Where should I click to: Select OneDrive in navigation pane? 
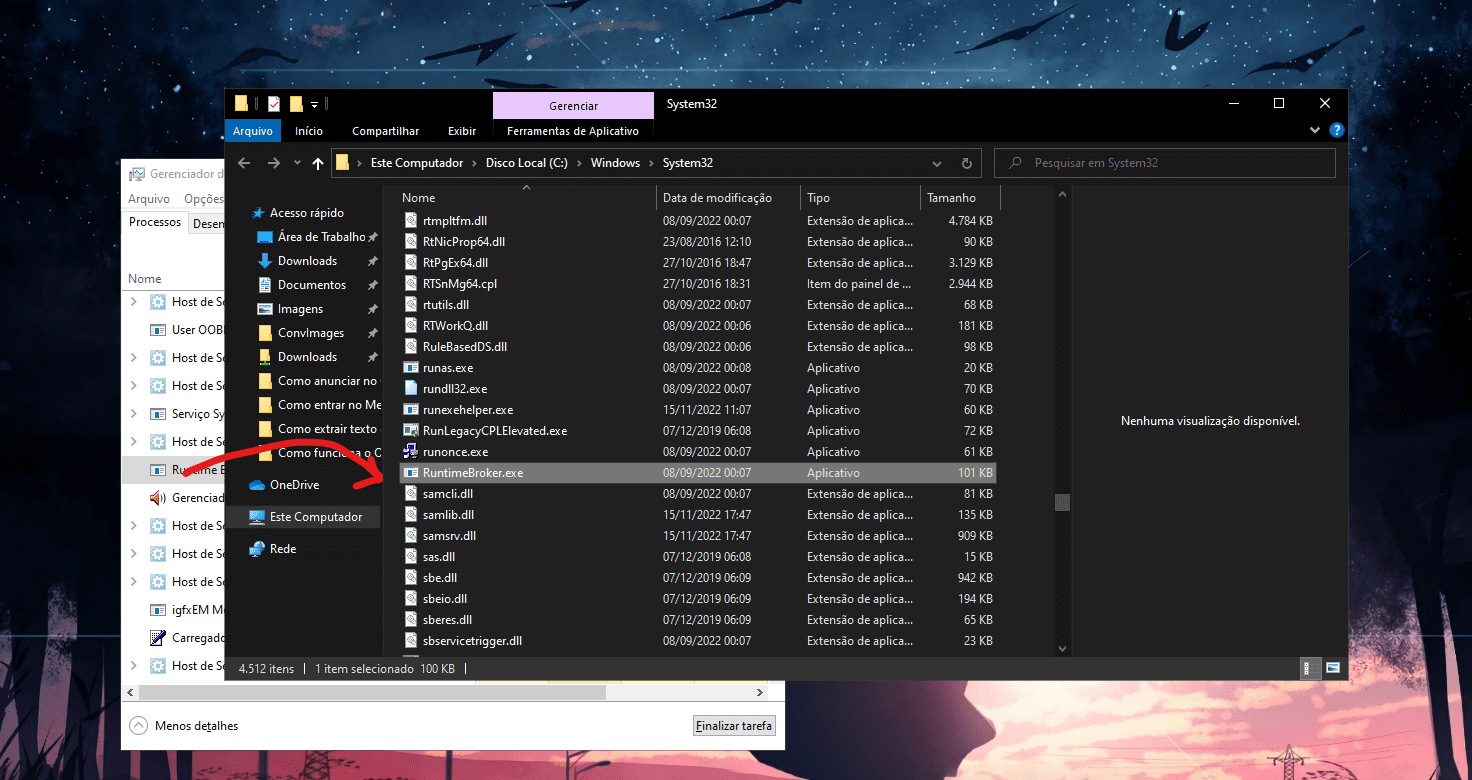tap(294, 485)
